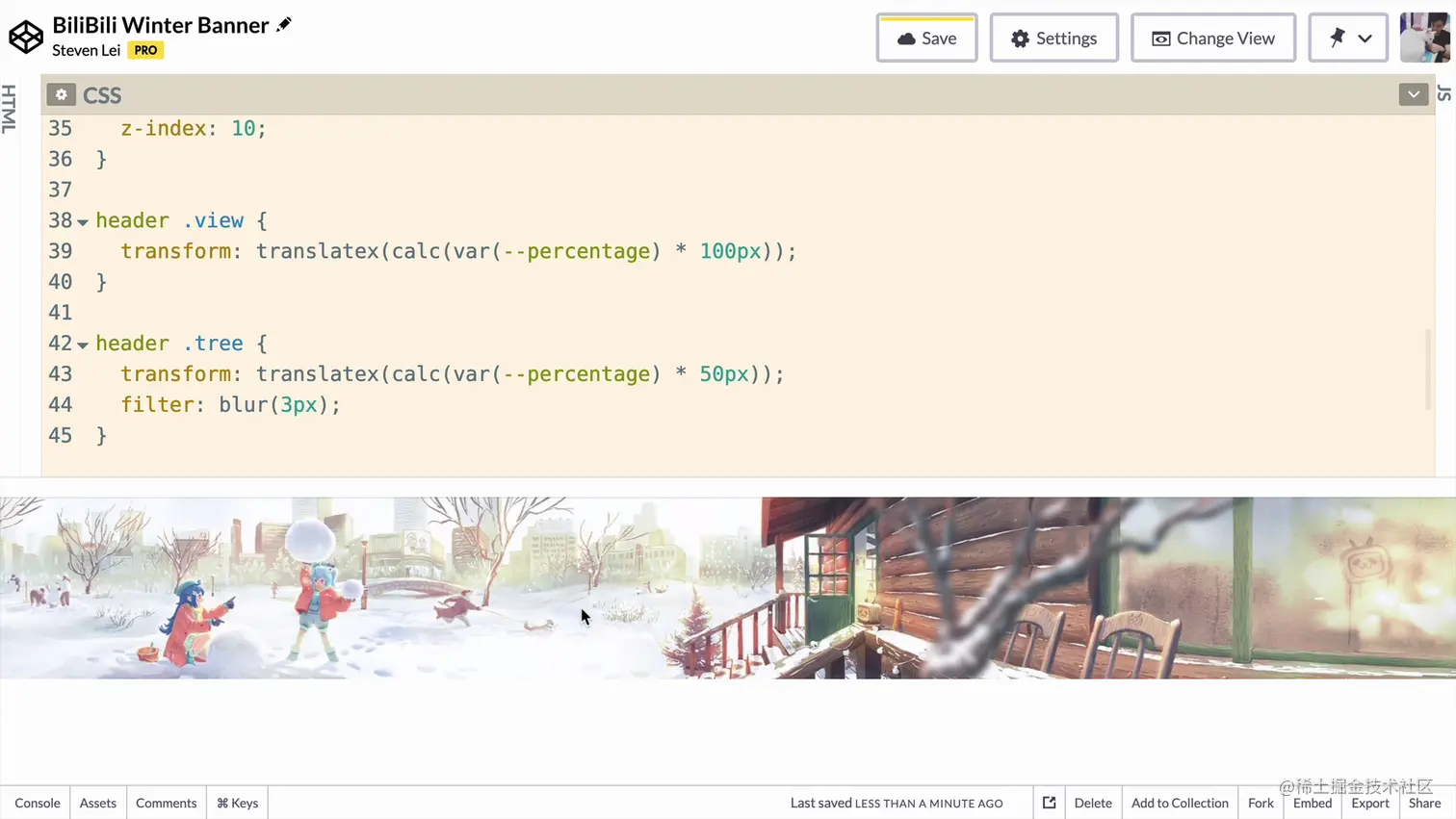Click author name Steven Lei
1456x819 pixels.
87,50
